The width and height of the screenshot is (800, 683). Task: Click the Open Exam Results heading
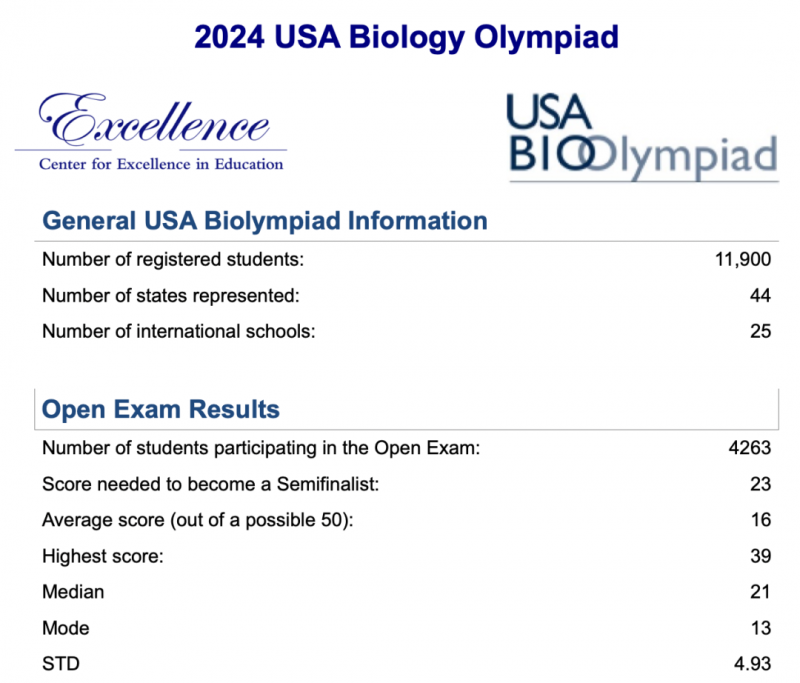(x=161, y=409)
